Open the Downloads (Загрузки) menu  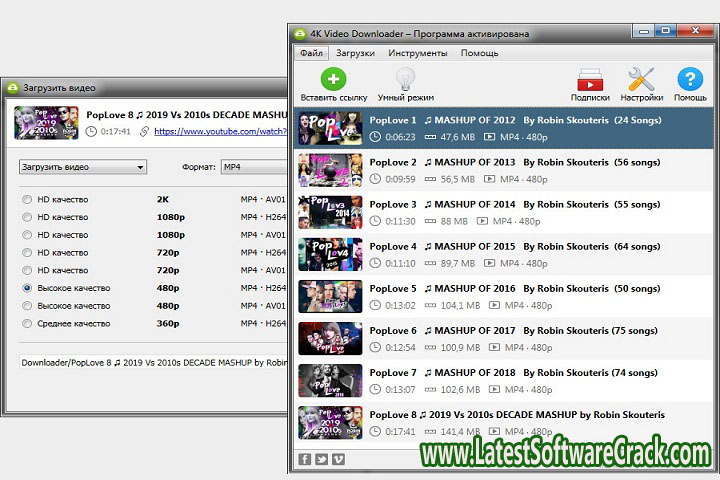(x=355, y=53)
